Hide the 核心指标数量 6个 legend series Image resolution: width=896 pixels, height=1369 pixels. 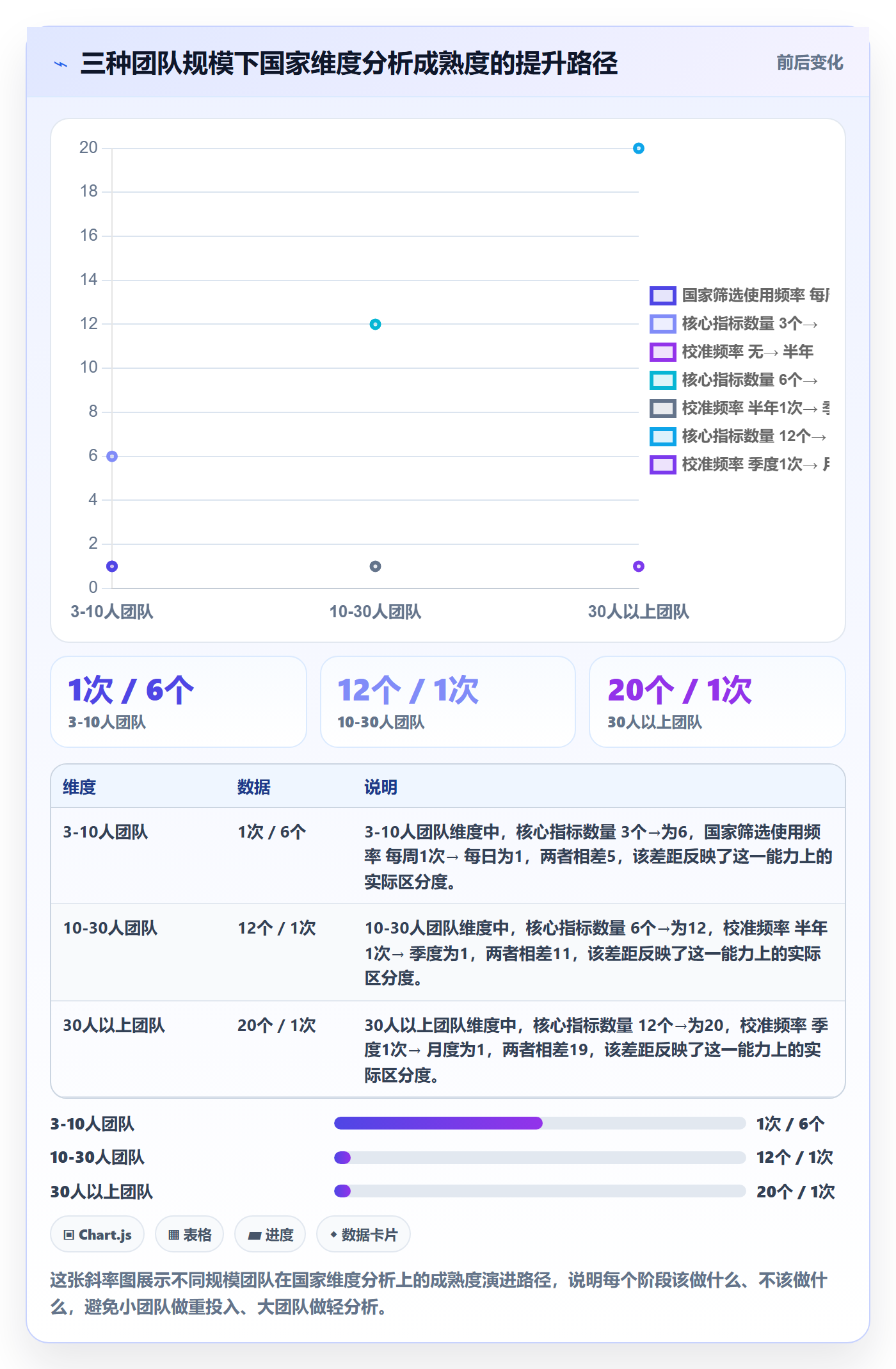coord(734,380)
